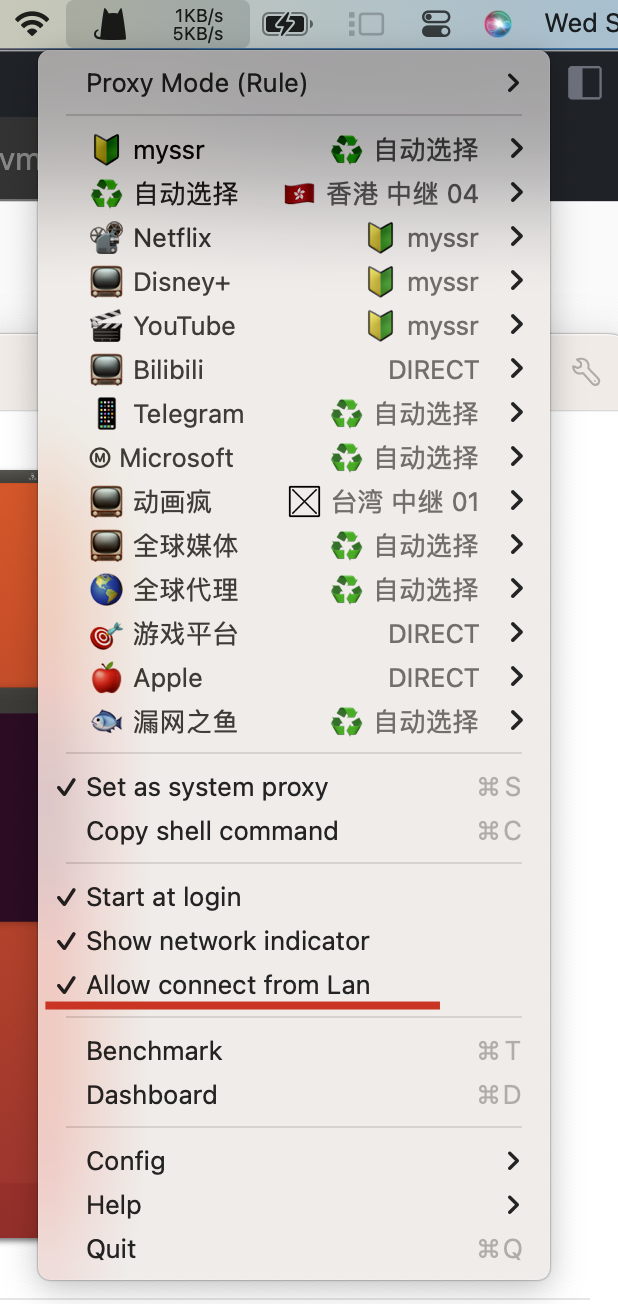The image size is (618, 1304).
Task: Click the wrench icon behind the menu
Action: (585, 372)
